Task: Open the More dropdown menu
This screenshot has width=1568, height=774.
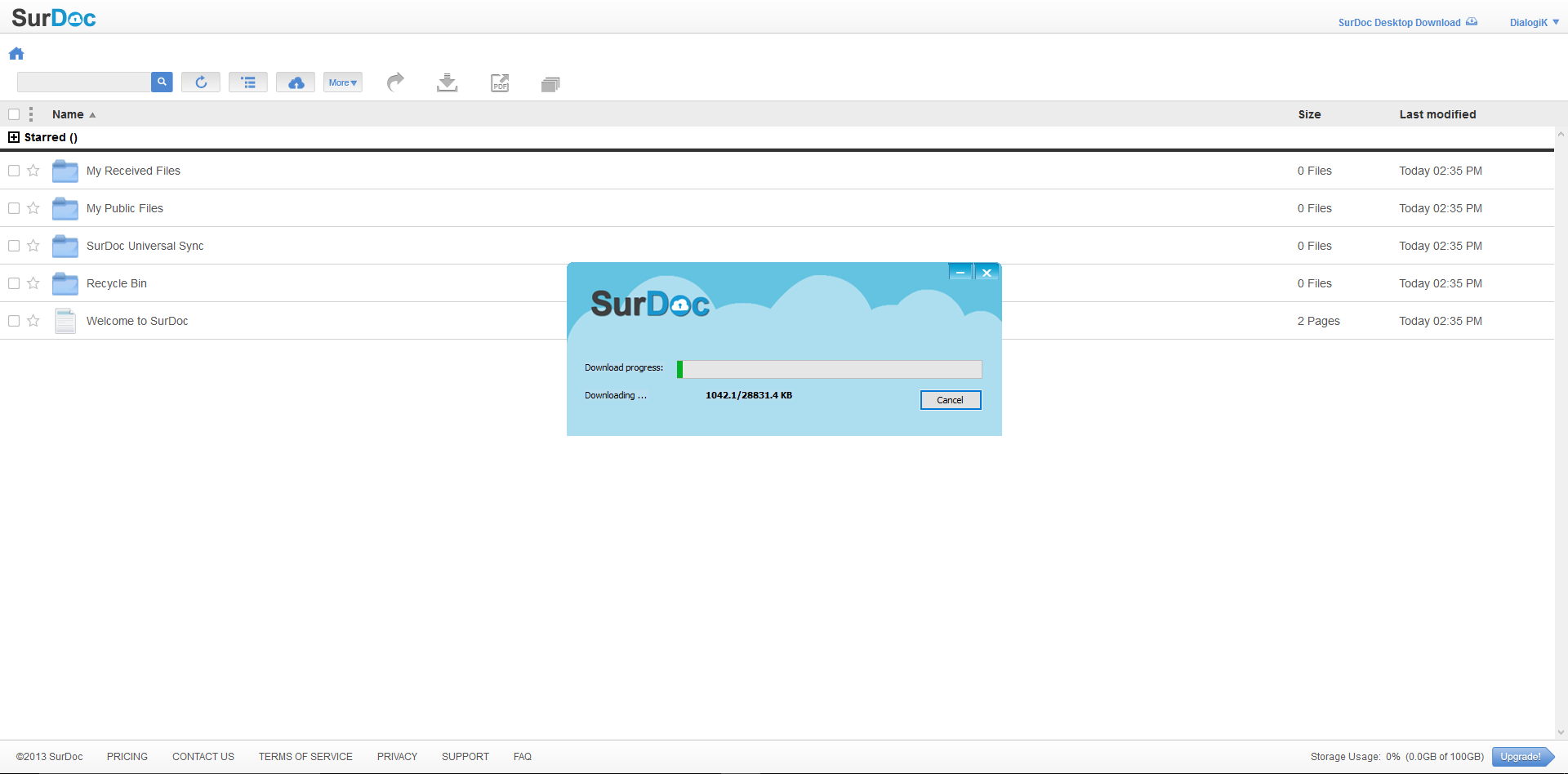Action: [343, 82]
